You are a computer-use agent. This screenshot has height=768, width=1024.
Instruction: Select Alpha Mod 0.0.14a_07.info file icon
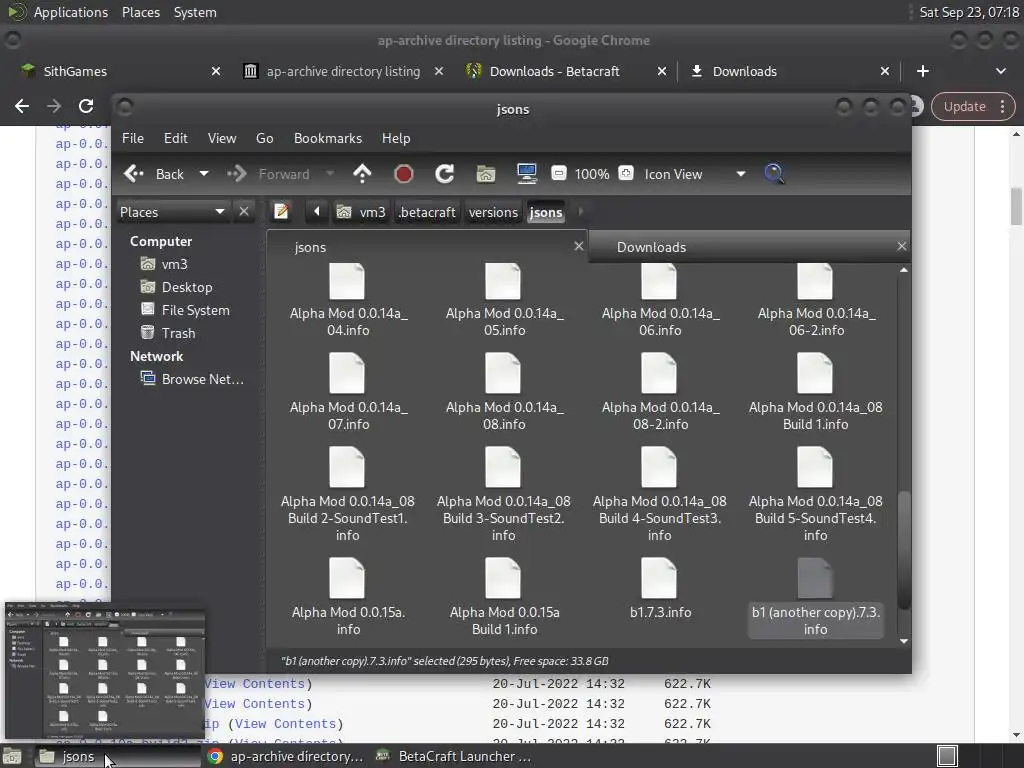tap(347, 373)
